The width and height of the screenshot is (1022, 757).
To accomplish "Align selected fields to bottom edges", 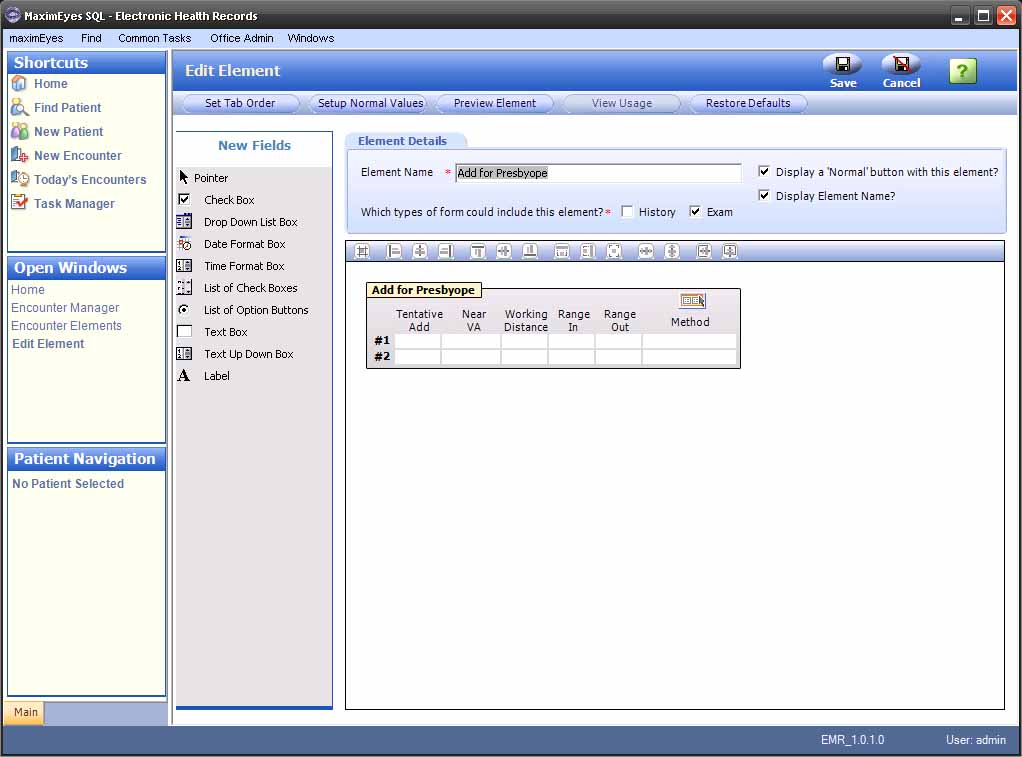I will [x=530, y=251].
